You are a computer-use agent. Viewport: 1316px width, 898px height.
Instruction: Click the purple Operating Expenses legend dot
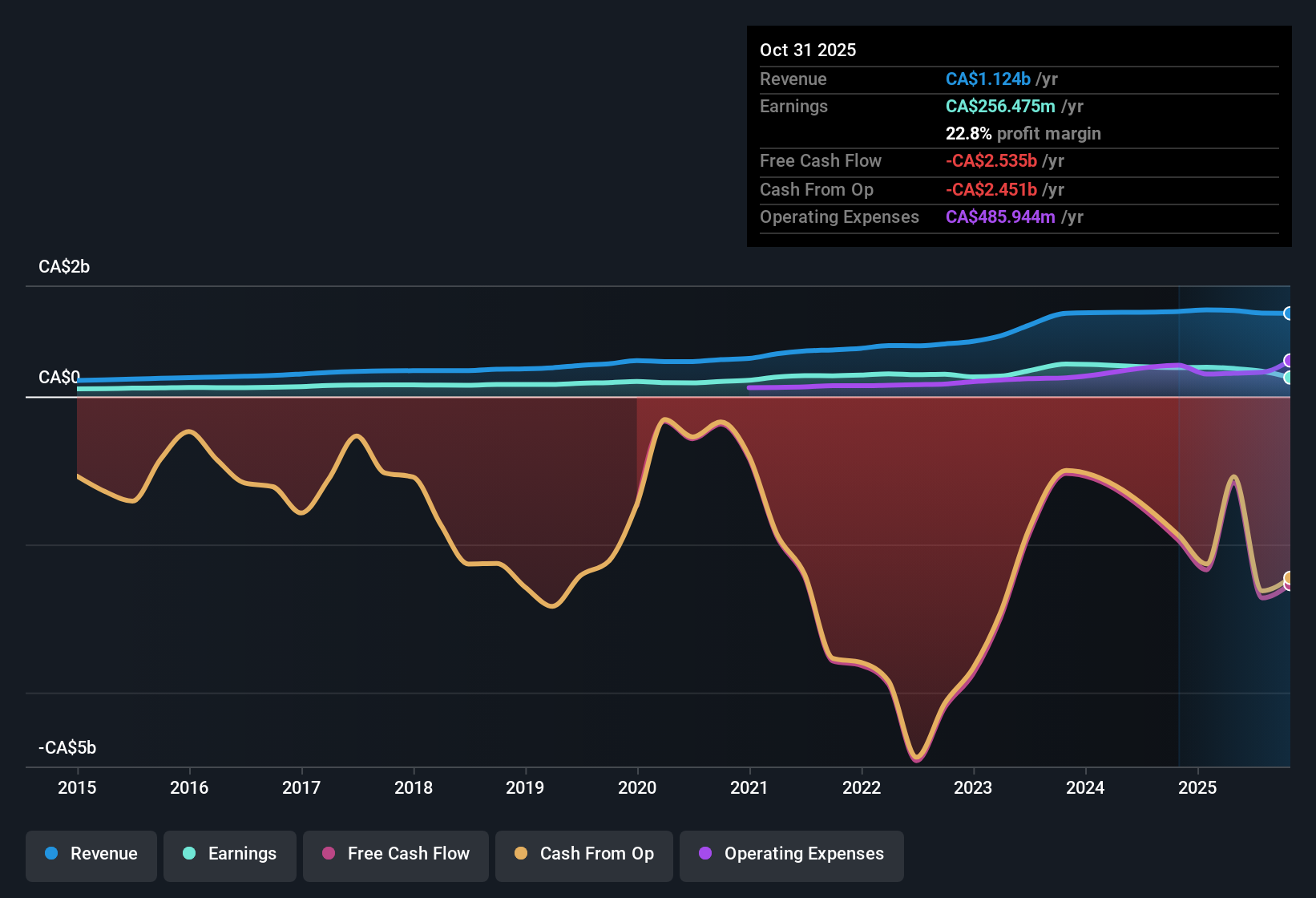click(x=705, y=855)
